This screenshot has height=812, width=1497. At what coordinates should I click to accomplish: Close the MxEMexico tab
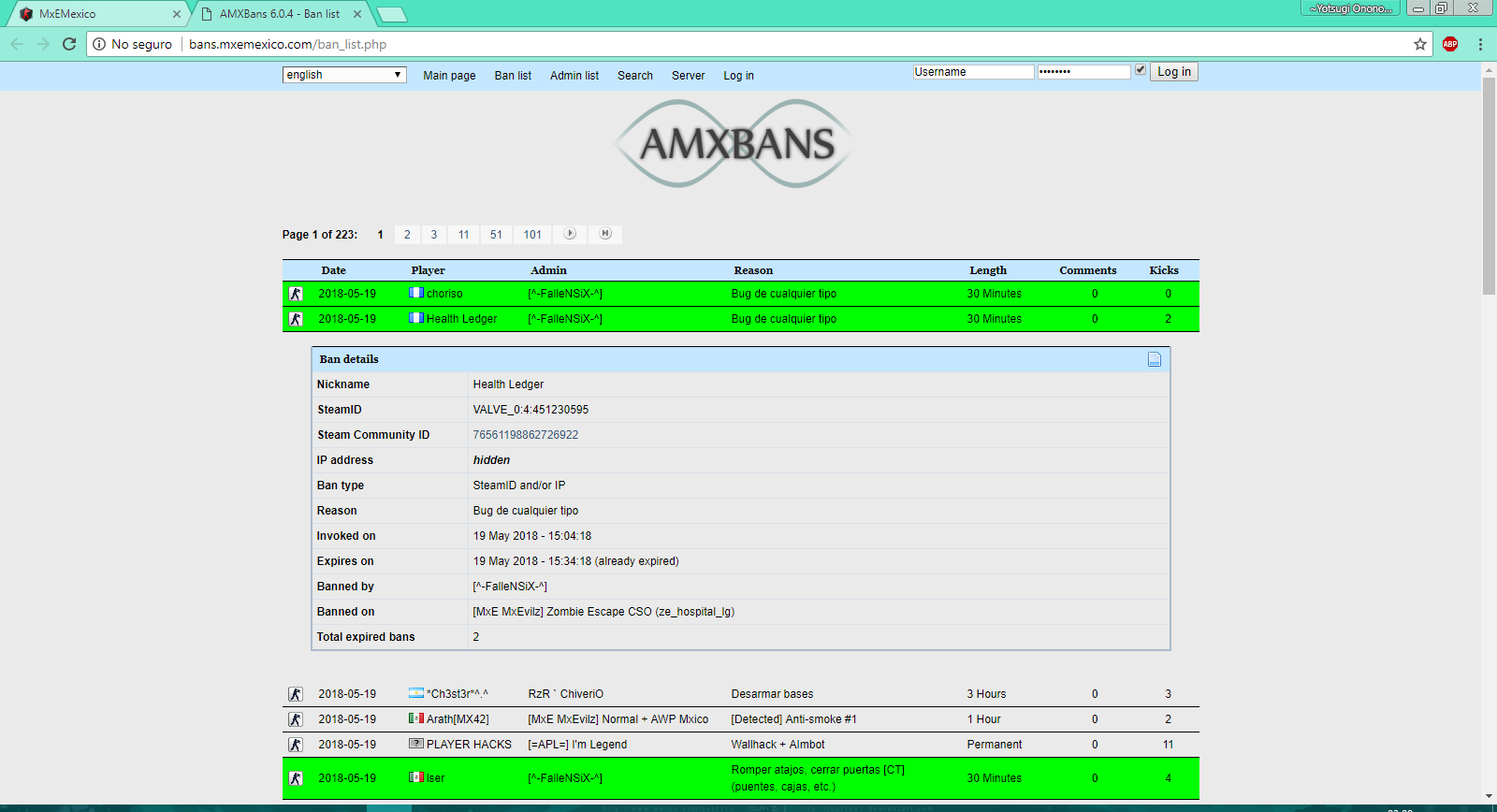[177, 14]
